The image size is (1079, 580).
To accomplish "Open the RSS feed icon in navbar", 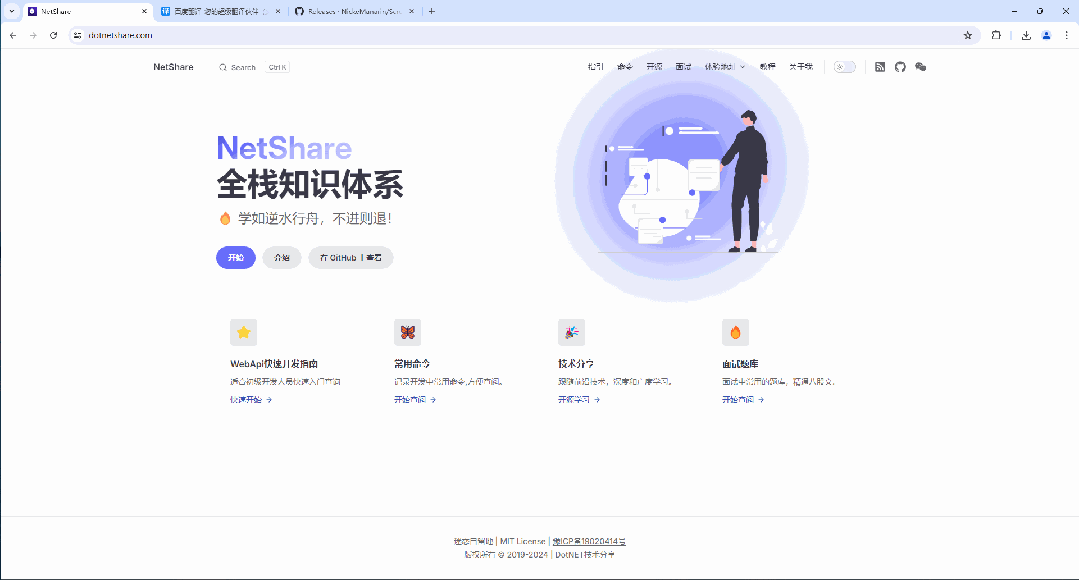I will click(879, 67).
